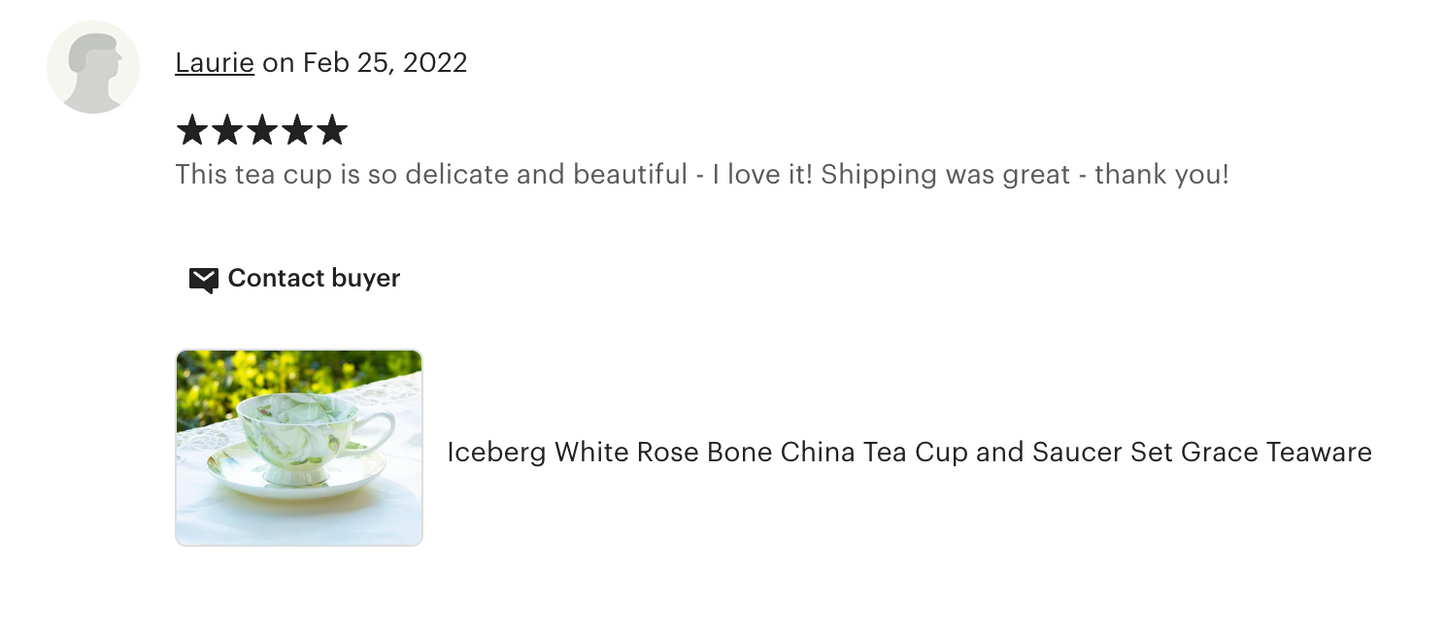Click the Contact buyer envelope icon

coord(203,279)
